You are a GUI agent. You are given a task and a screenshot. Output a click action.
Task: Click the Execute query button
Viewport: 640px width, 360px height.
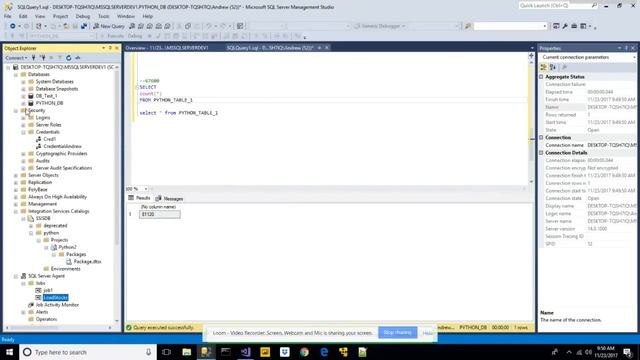112,36
